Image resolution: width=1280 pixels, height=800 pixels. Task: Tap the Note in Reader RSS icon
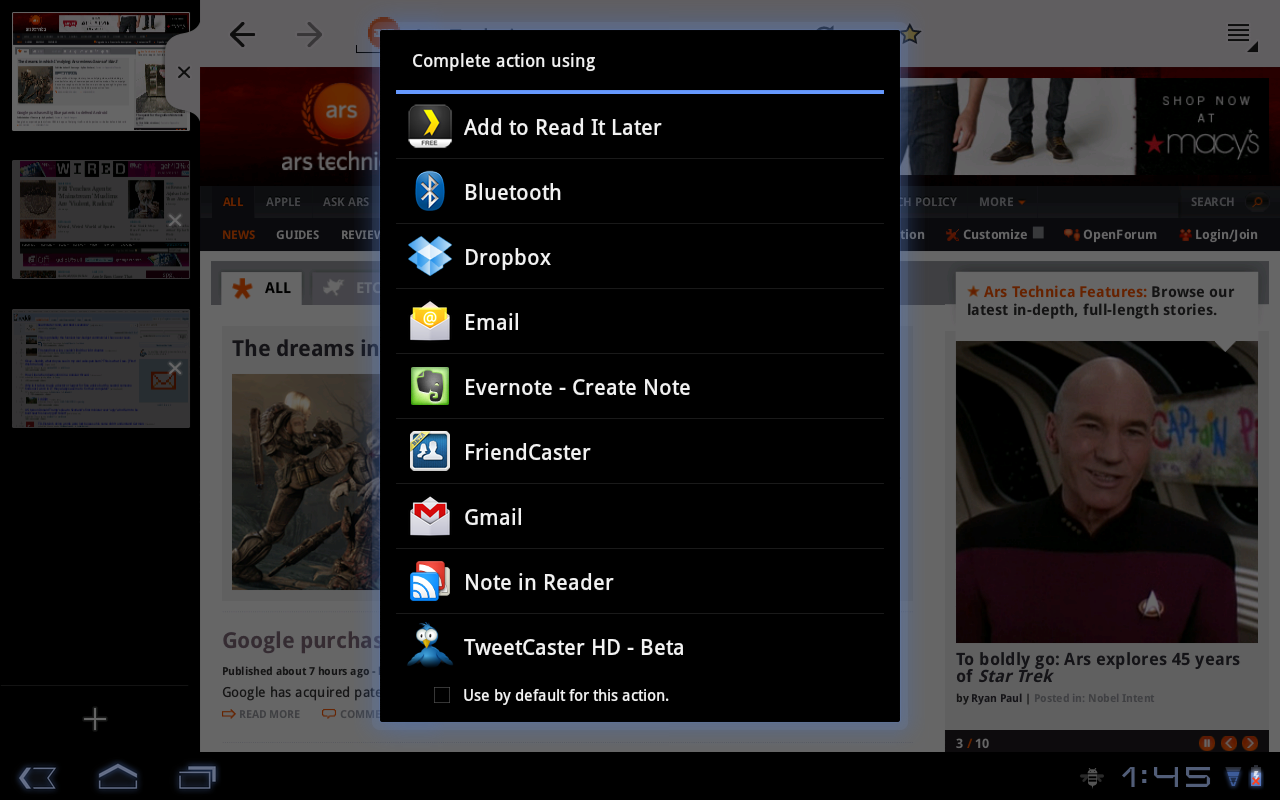[430, 582]
